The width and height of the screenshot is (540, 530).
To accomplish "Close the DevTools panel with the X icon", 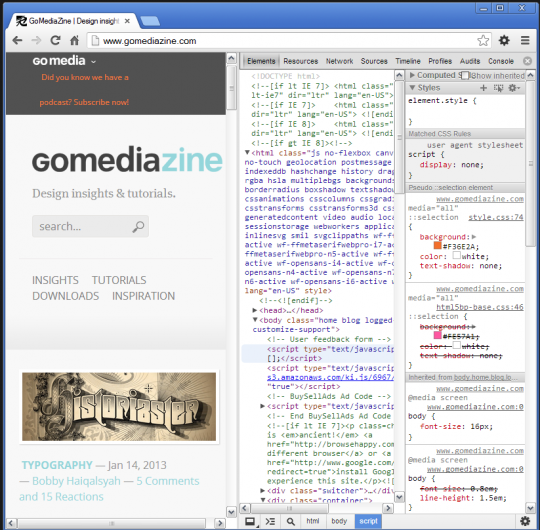I will point(527,61).
